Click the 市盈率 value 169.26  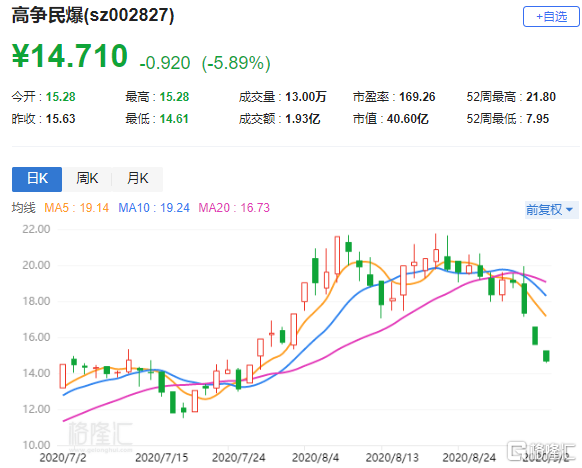[x=417, y=97]
